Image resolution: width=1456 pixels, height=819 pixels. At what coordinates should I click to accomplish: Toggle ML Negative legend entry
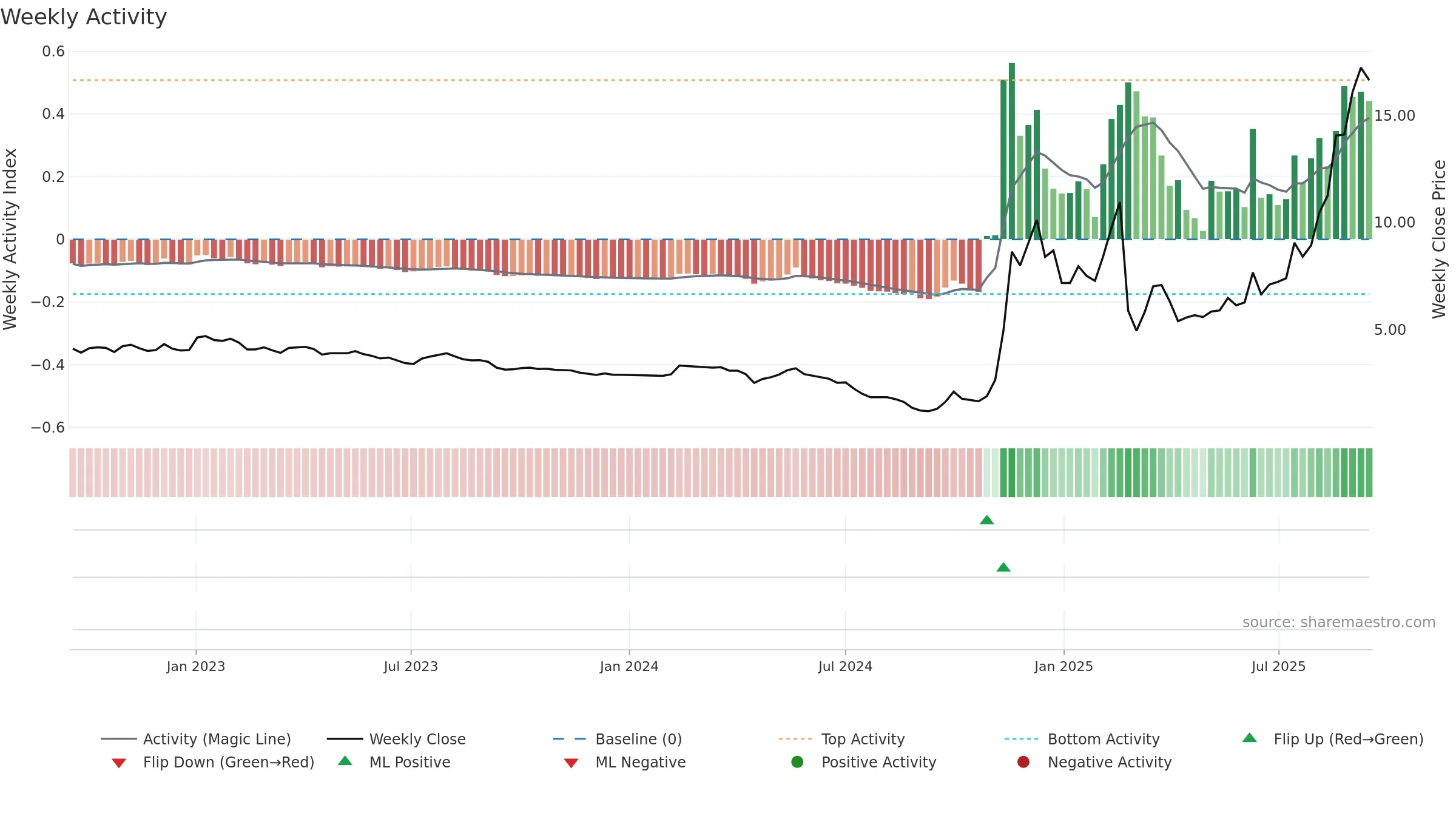625,762
